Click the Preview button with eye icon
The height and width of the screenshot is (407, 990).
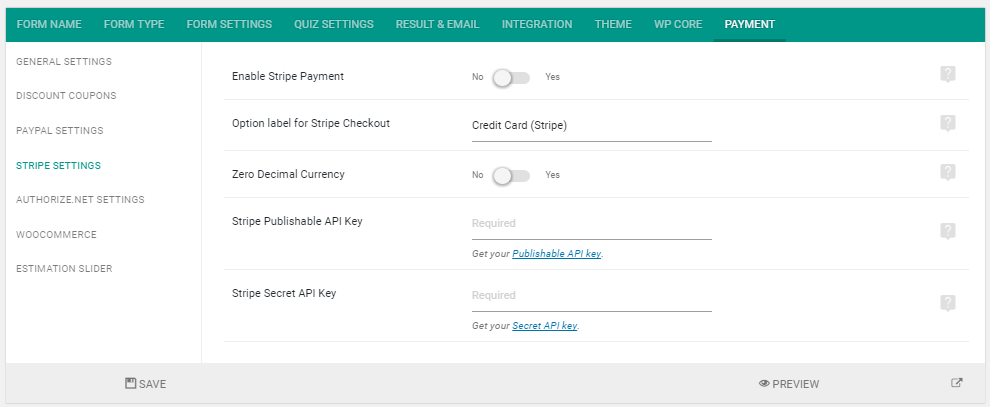click(789, 384)
